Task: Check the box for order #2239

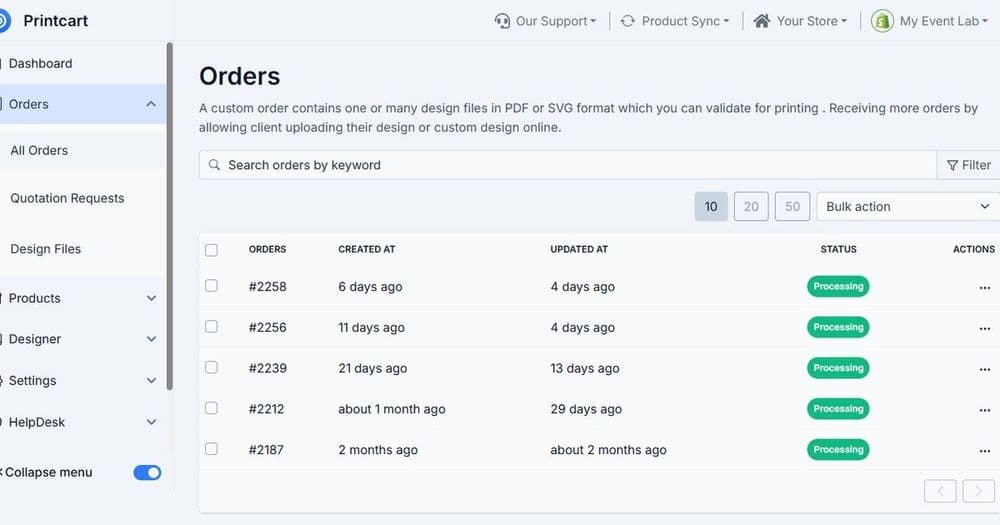Action: point(211,367)
